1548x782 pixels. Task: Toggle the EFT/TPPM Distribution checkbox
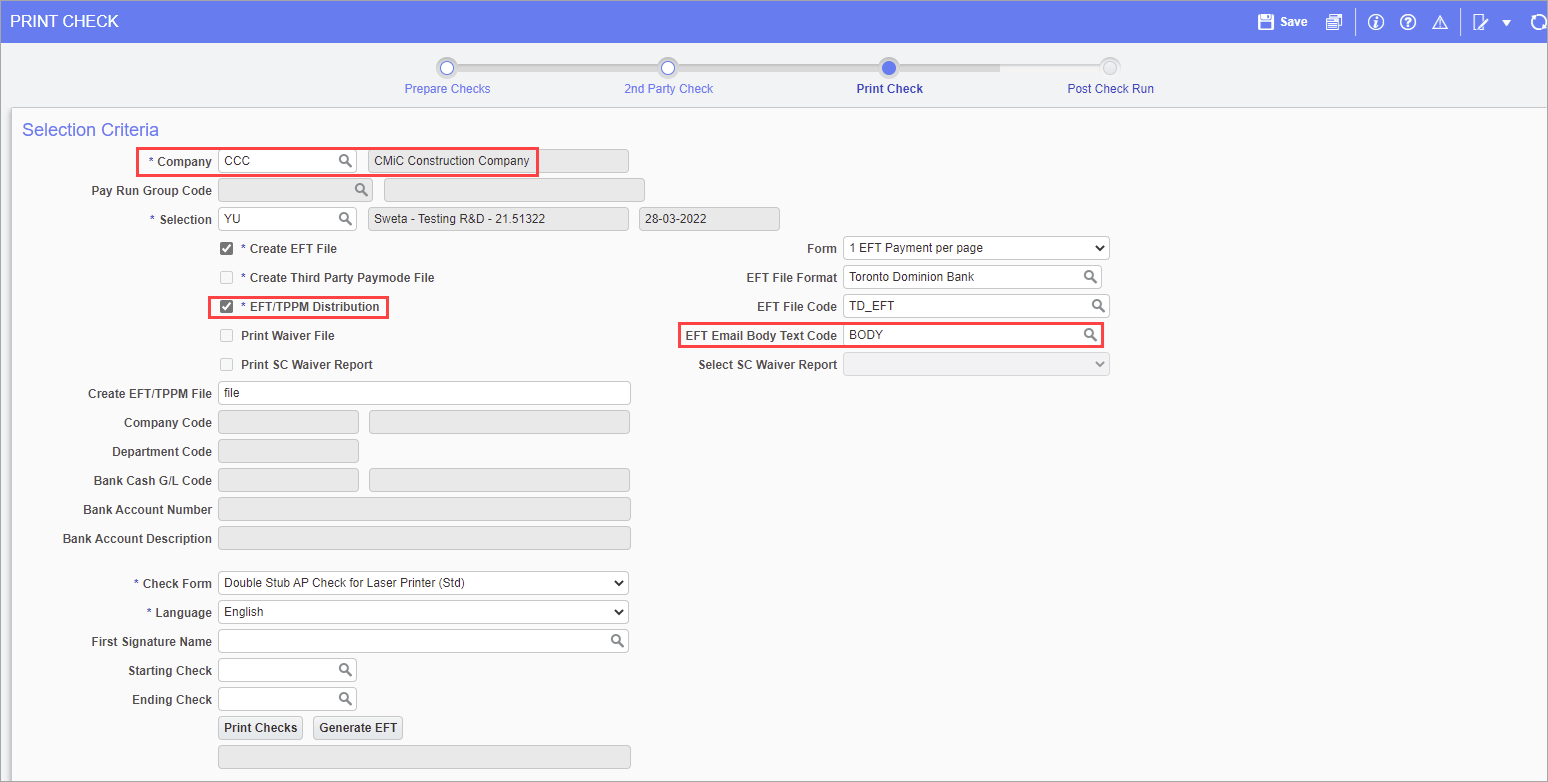[226, 306]
